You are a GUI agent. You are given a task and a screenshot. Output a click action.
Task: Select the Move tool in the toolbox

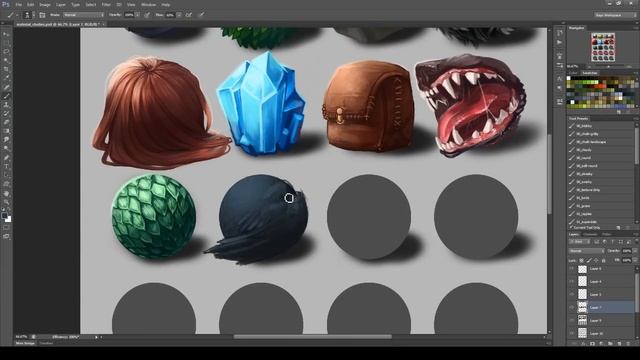[x=6, y=34]
